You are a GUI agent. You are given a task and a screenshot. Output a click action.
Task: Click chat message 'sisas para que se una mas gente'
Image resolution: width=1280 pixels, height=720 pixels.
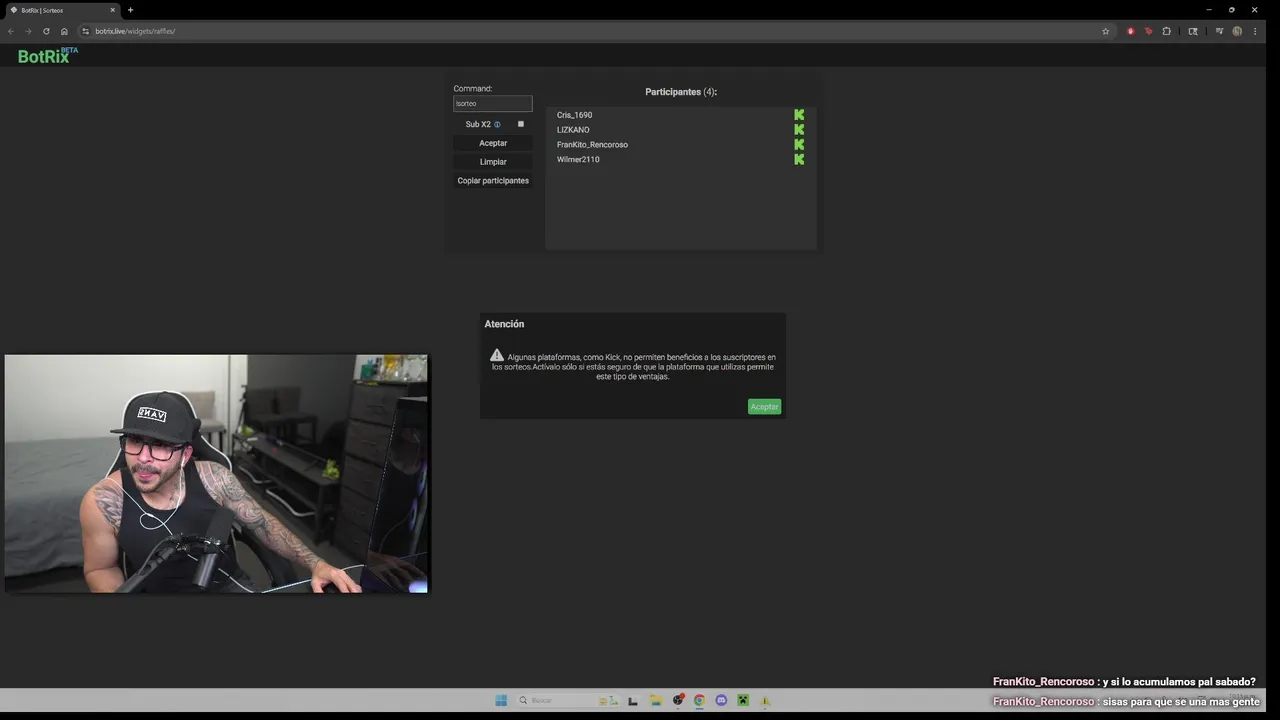[1181, 702]
